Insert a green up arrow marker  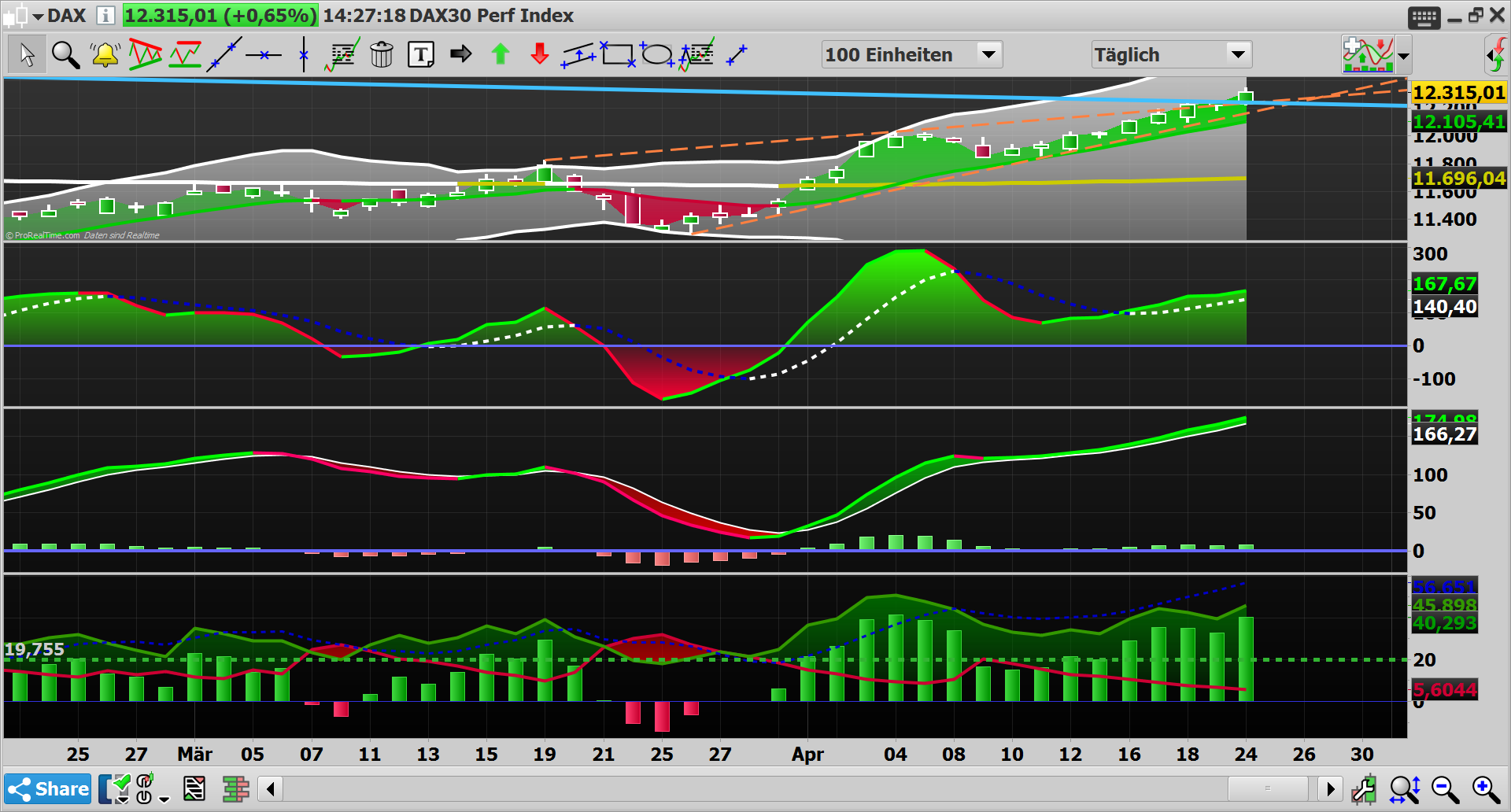[501, 54]
